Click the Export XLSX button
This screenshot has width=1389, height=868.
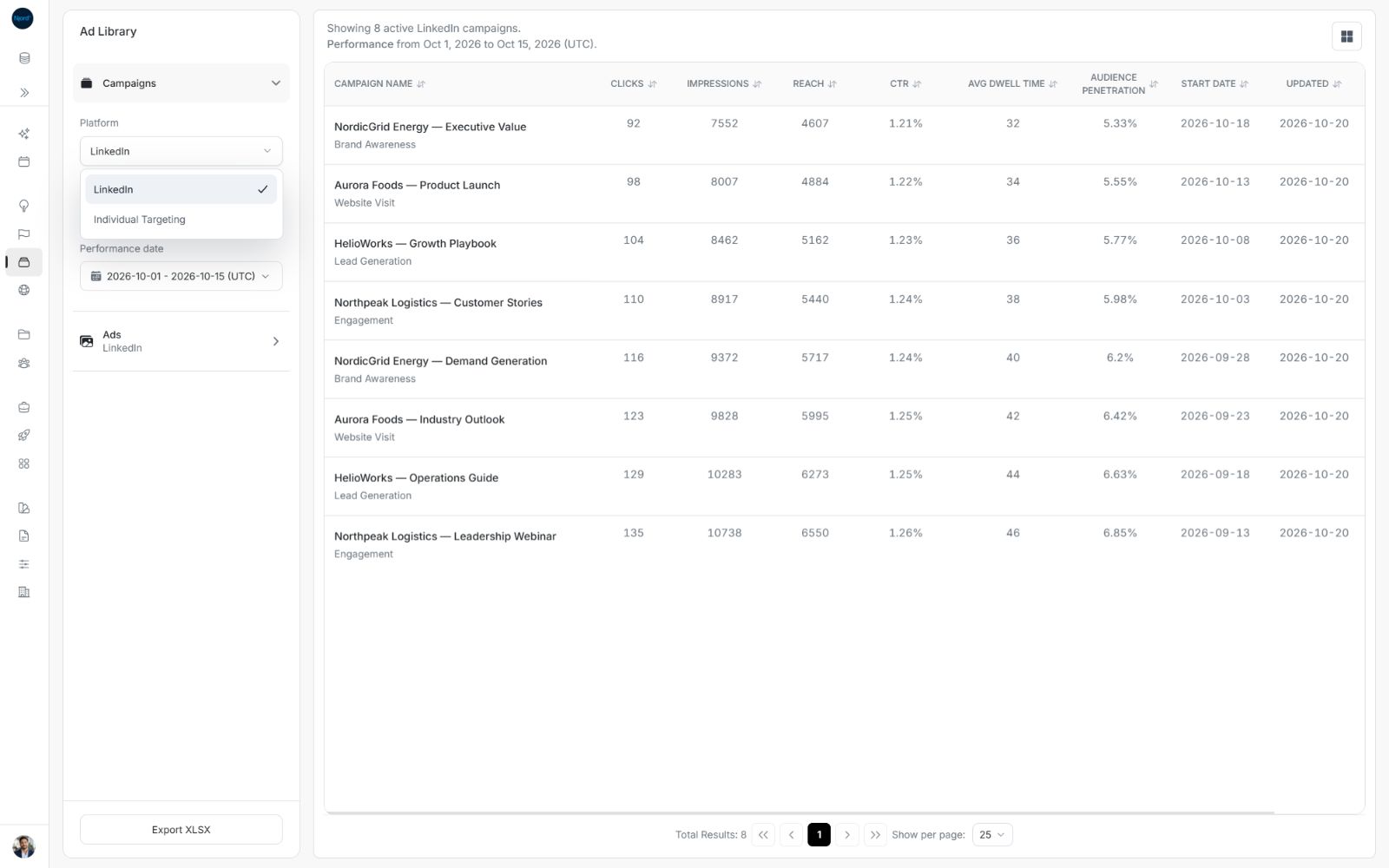click(x=181, y=830)
